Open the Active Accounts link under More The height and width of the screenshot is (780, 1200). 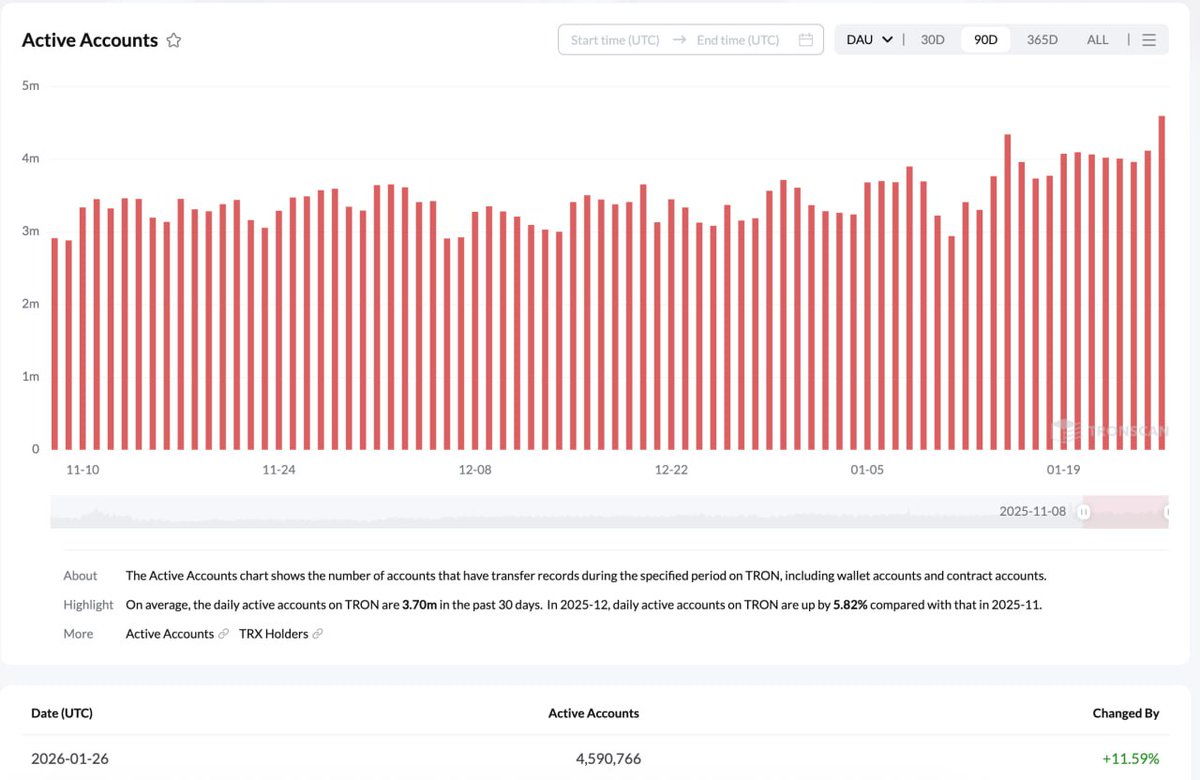pos(170,633)
